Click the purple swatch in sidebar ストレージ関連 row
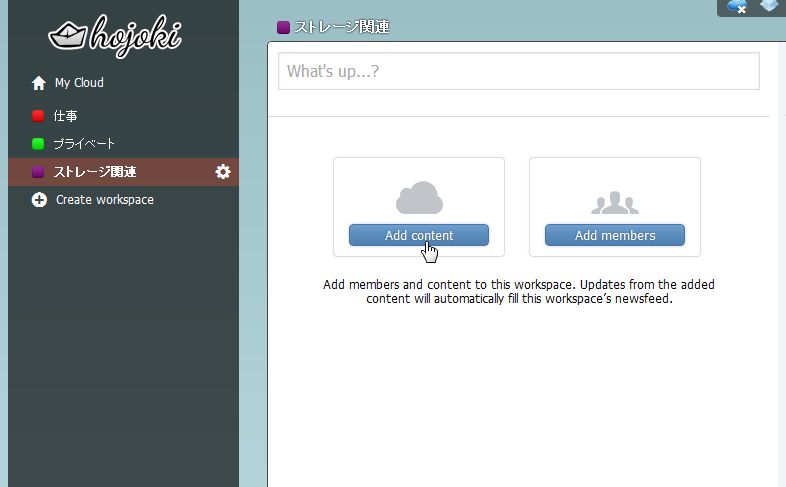The width and height of the screenshot is (786, 487). [38, 172]
